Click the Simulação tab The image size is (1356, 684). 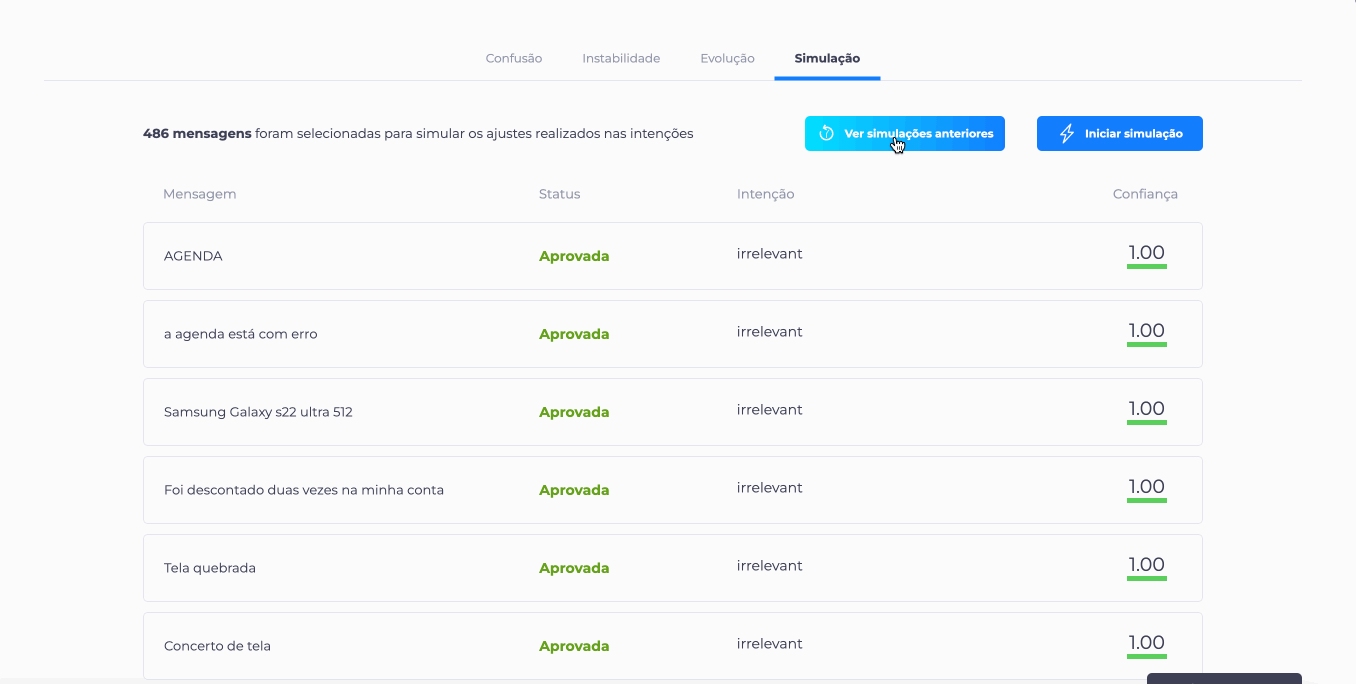pos(827,58)
